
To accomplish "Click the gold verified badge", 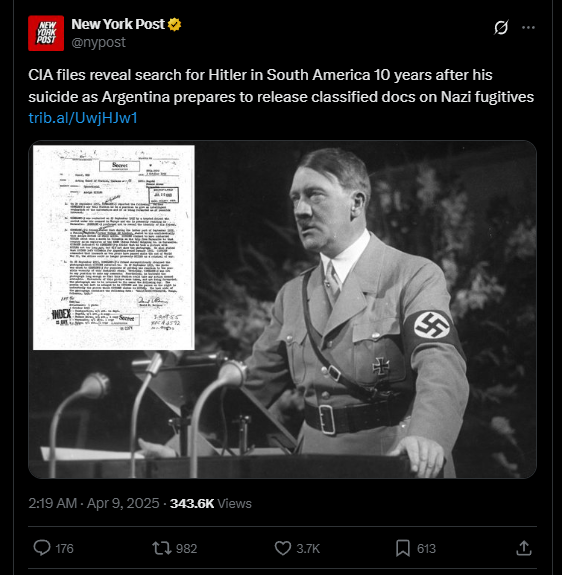I will coord(175,25).
